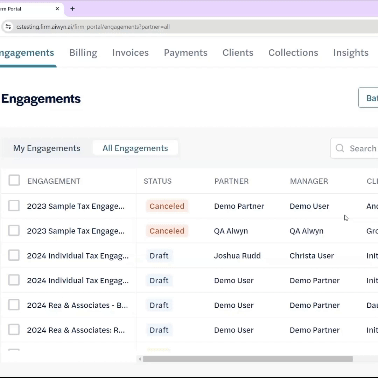Open 2024 Individual Tax Engagement by Joshua Rudd

pyautogui.click(x=78, y=256)
